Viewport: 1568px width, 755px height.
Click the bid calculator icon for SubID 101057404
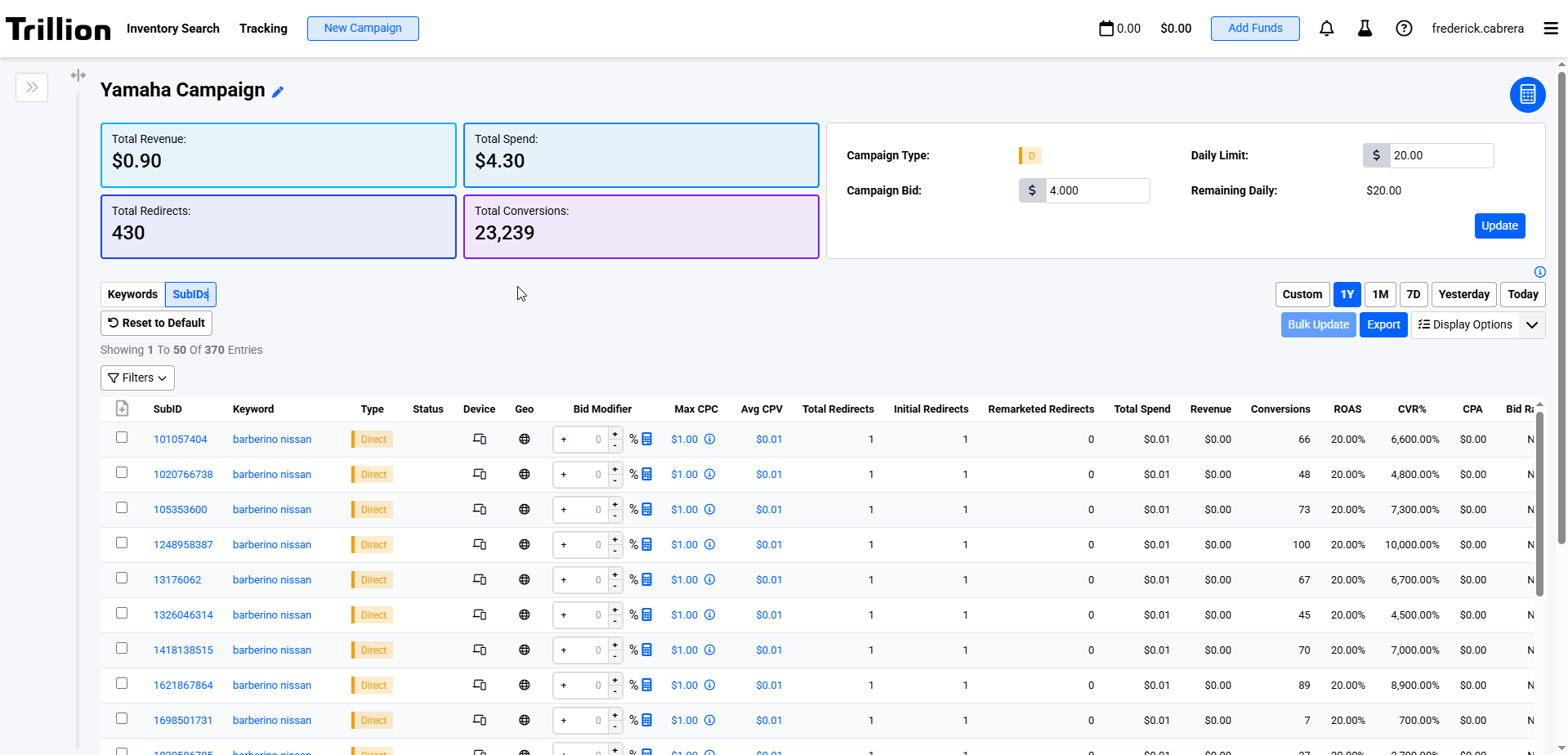click(647, 440)
